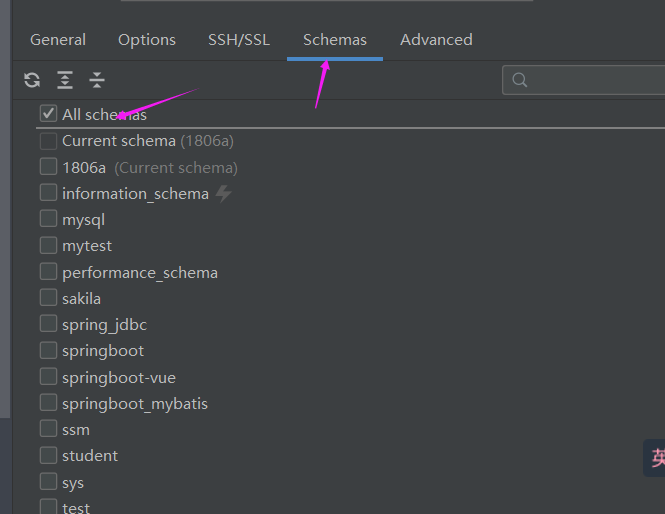Select the sakila schema checkbox
The height and width of the screenshot is (514, 665).
48,297
